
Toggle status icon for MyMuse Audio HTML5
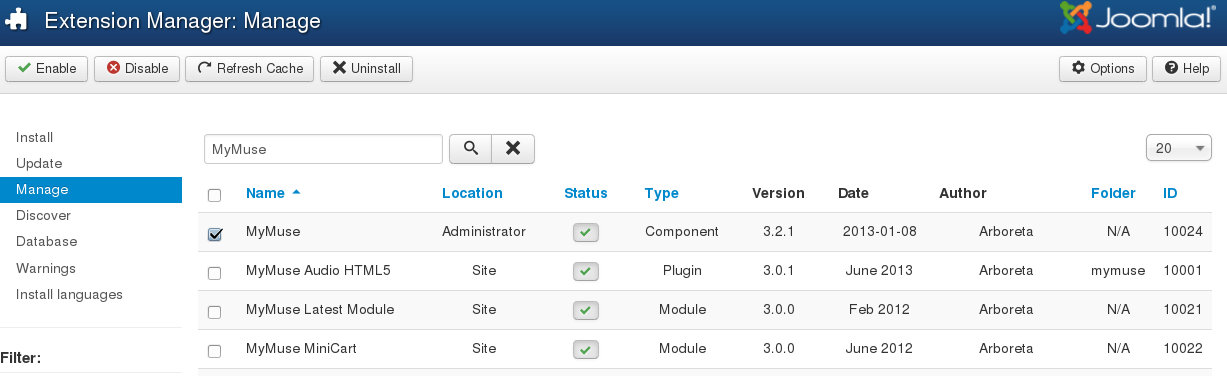click(x=586, y=271)
